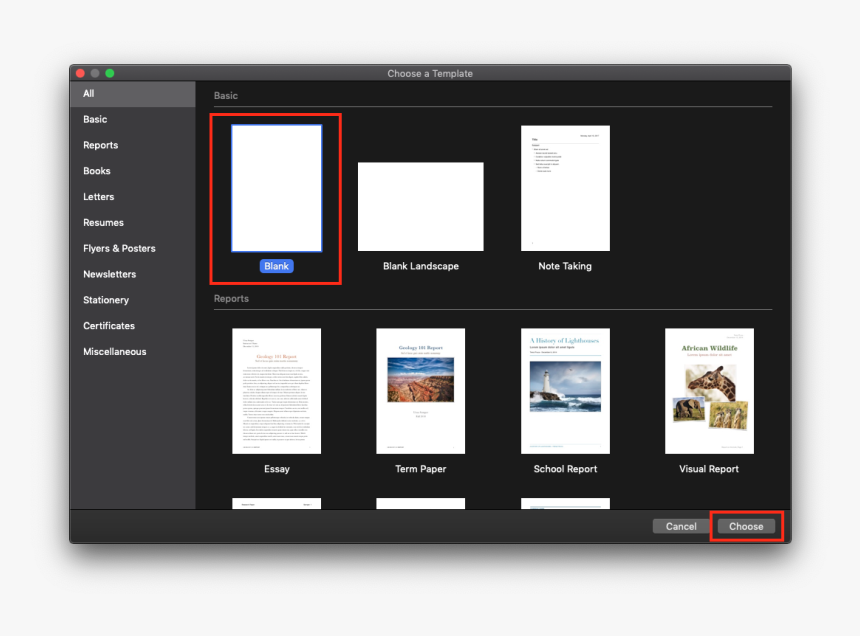Image resolution: width=860 pixels, height=636 pixels.
Task: Confirm with the Choose button
Action: 746,525
